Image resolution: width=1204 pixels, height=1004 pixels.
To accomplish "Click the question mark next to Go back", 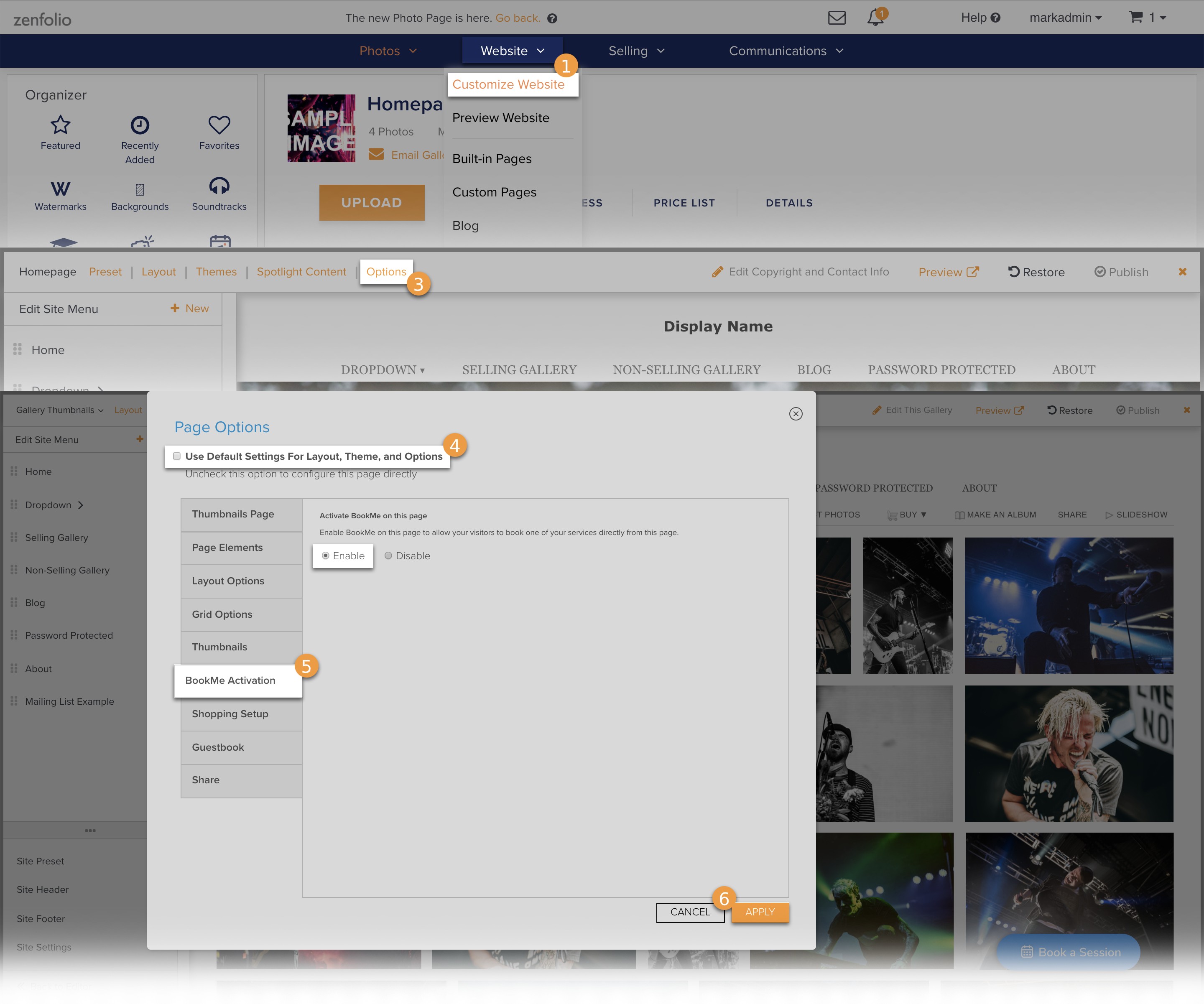I will pyautogui.click(x=552, y=18).
